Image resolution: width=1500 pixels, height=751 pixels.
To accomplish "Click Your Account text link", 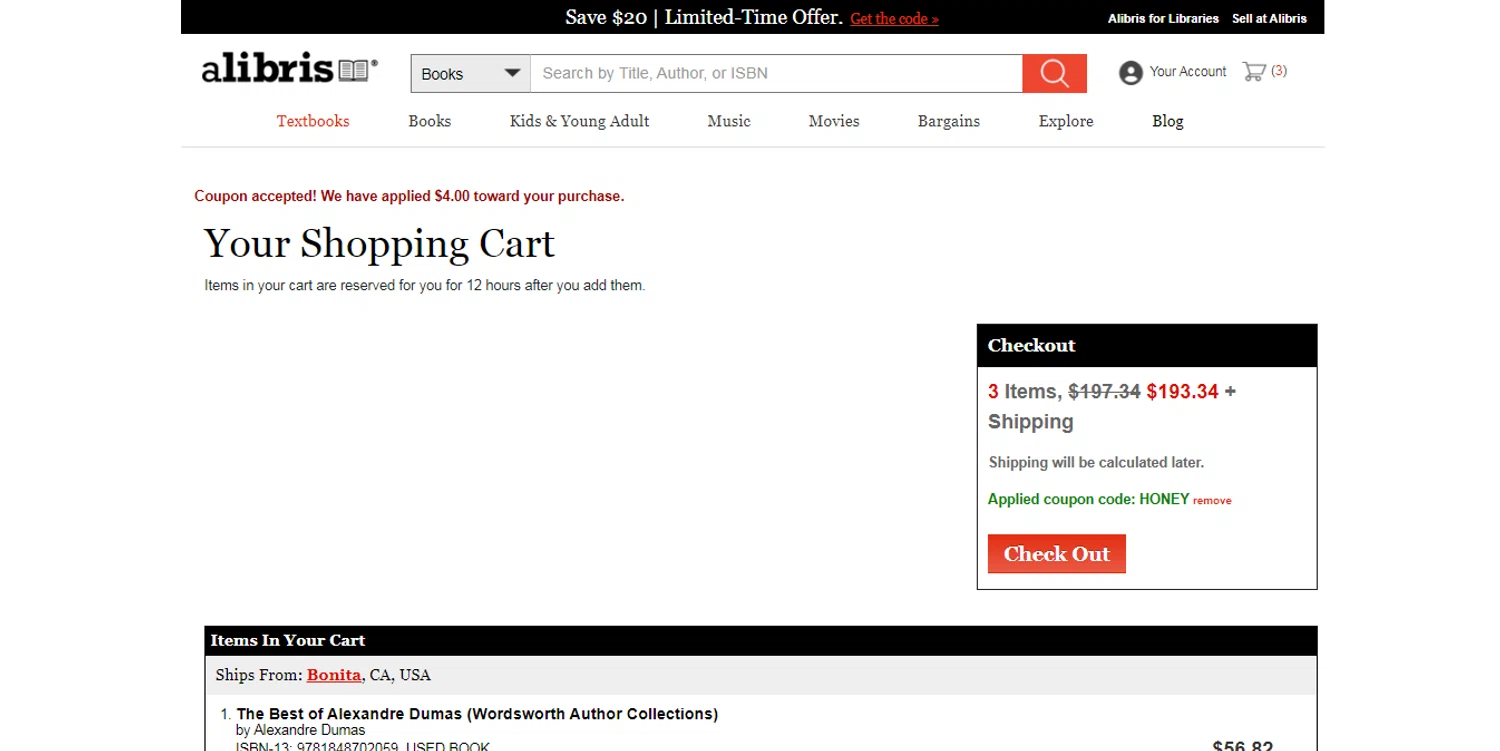I will (1188, 71).
